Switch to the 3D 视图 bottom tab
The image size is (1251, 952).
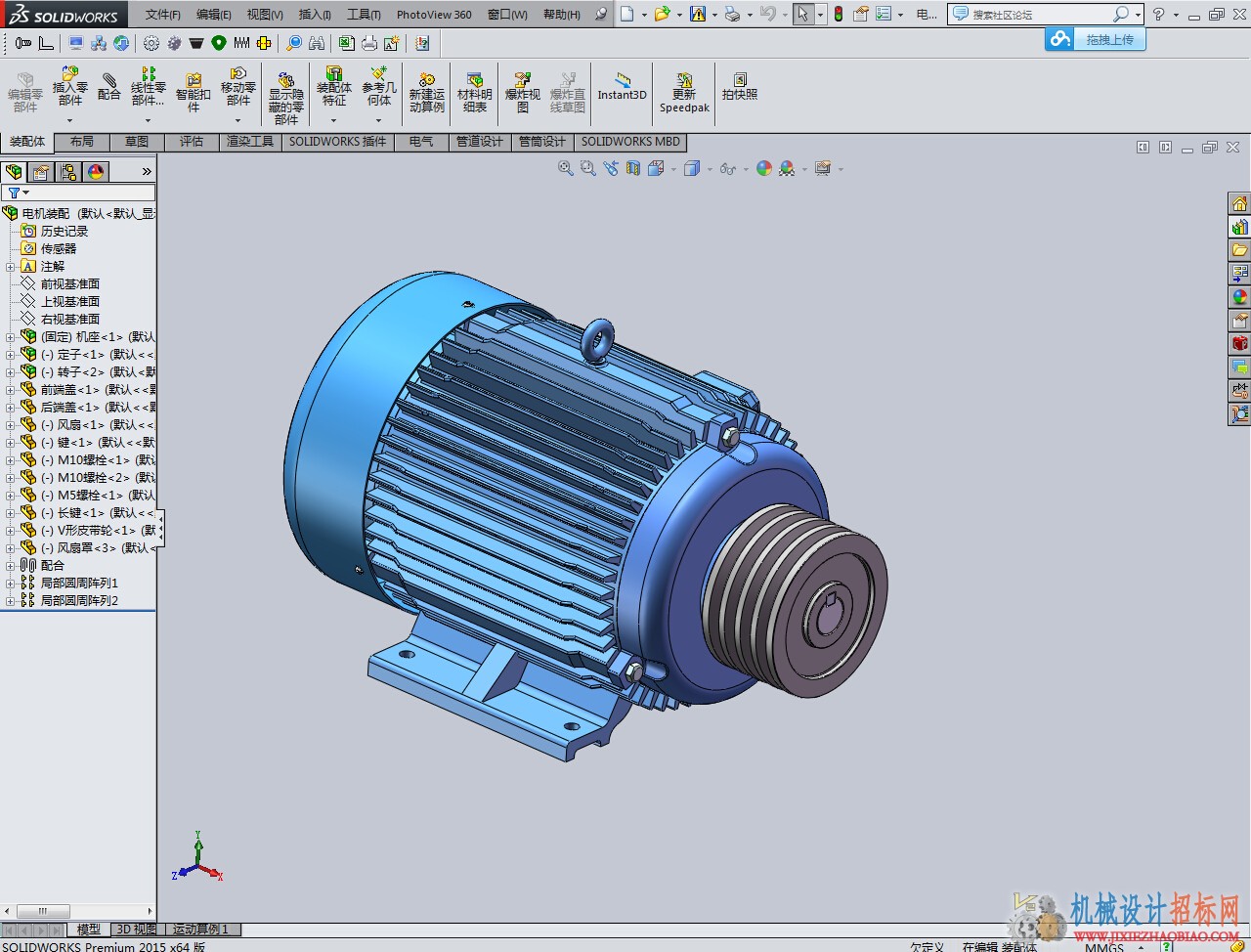[136, 930]
